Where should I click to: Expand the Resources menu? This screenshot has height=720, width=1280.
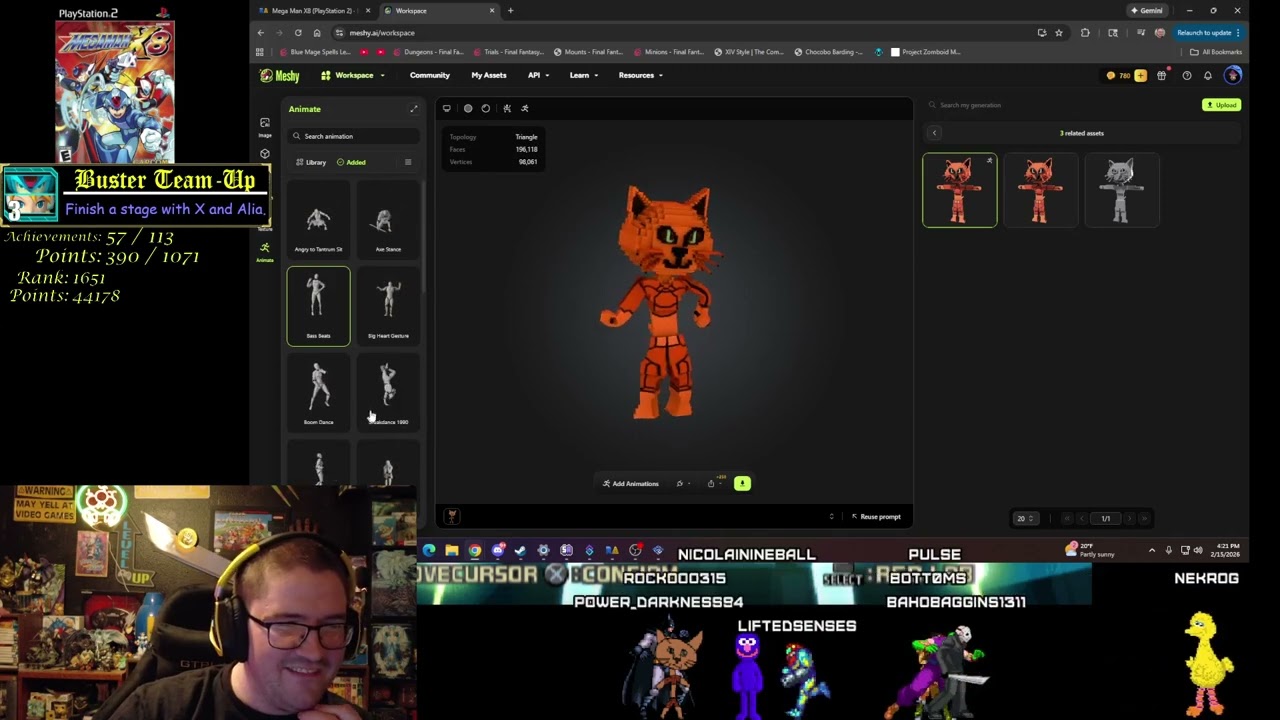point(641,75)
